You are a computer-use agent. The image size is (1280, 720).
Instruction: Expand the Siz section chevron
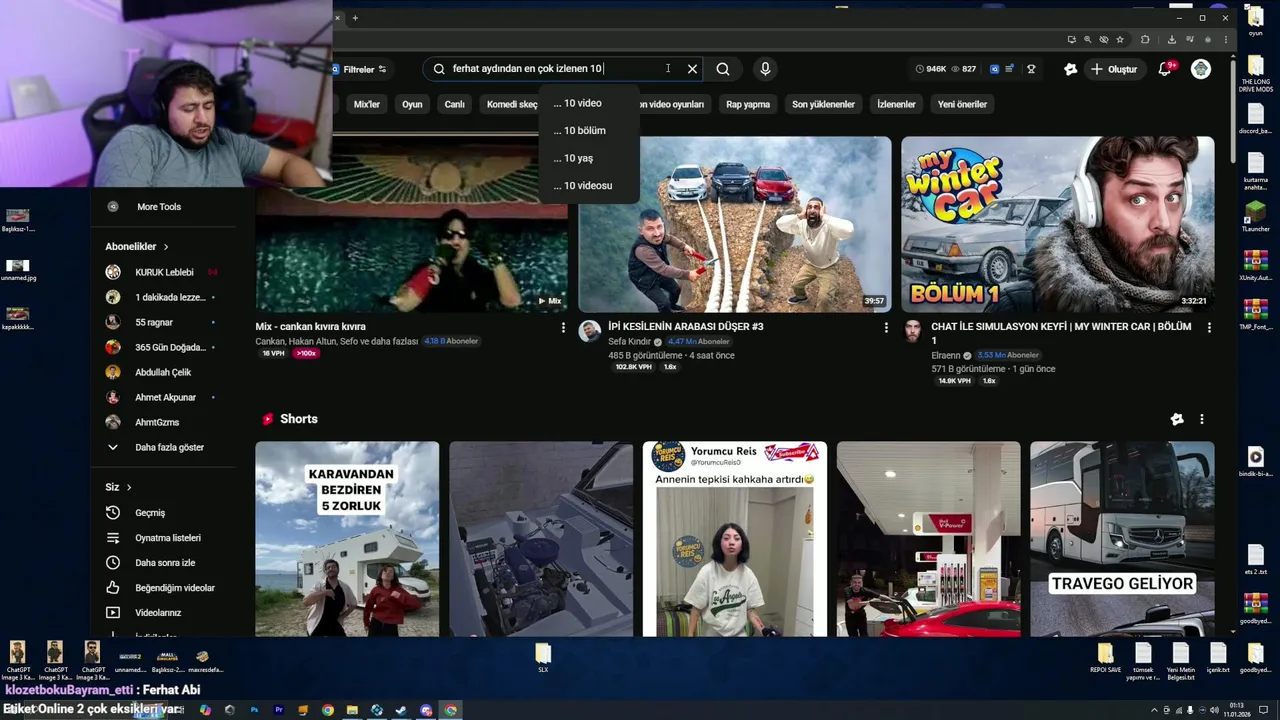coord(128,487)
